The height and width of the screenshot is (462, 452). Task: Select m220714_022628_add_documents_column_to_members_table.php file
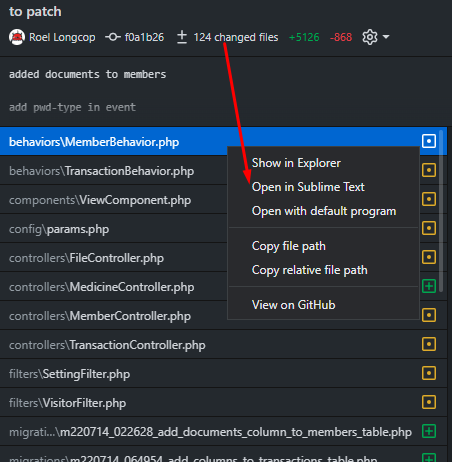click(223, 432)
